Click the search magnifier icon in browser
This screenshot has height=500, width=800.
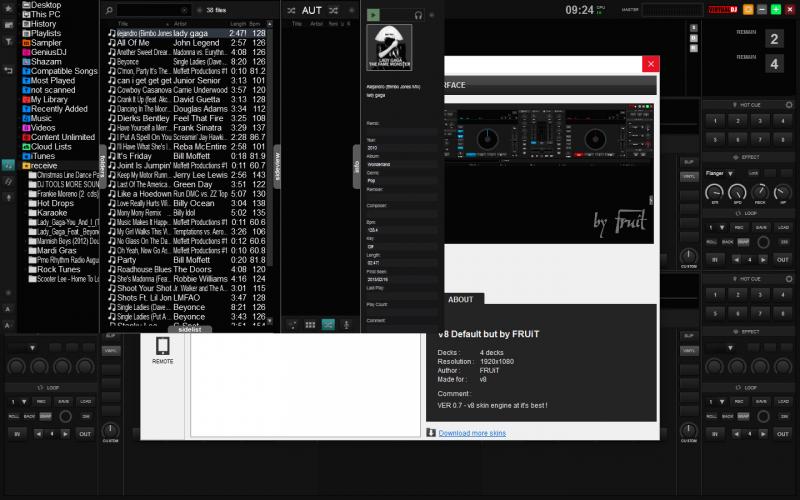tap(109, 10)
